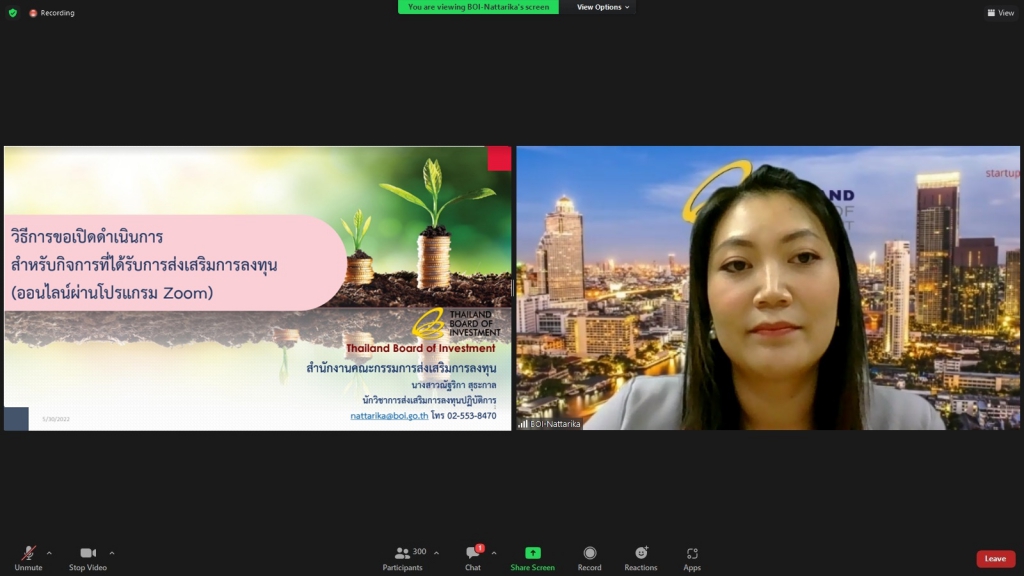Click the red Recording indicator
Screen dimensions: 1024x576
pyautogui.click(x=52, y=13)
